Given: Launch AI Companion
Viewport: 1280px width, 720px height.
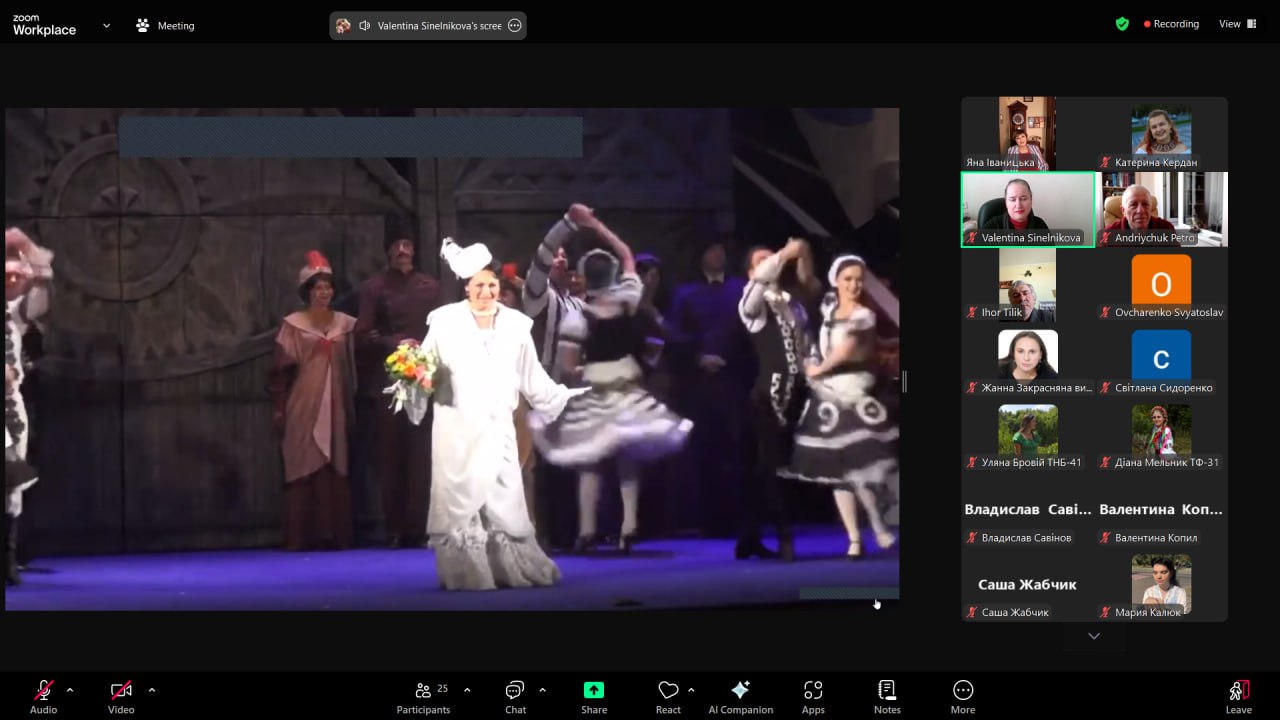Looking at the screenshot, I should click(741, 696).
